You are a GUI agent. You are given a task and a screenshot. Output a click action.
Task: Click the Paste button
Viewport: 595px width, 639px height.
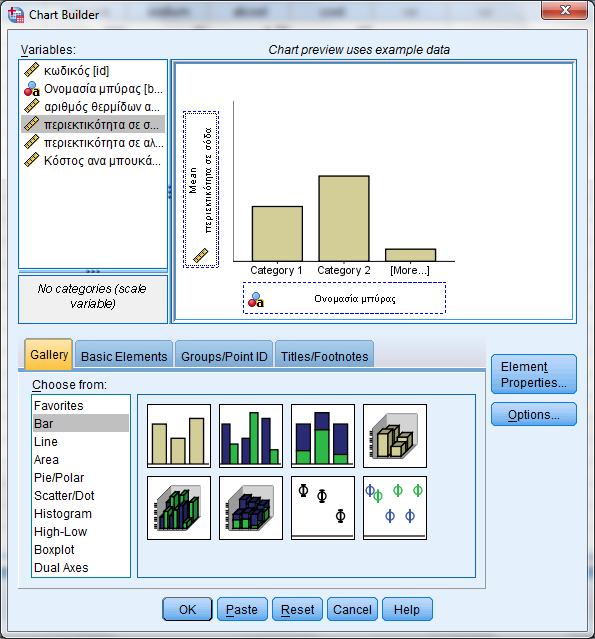(242, 609)
